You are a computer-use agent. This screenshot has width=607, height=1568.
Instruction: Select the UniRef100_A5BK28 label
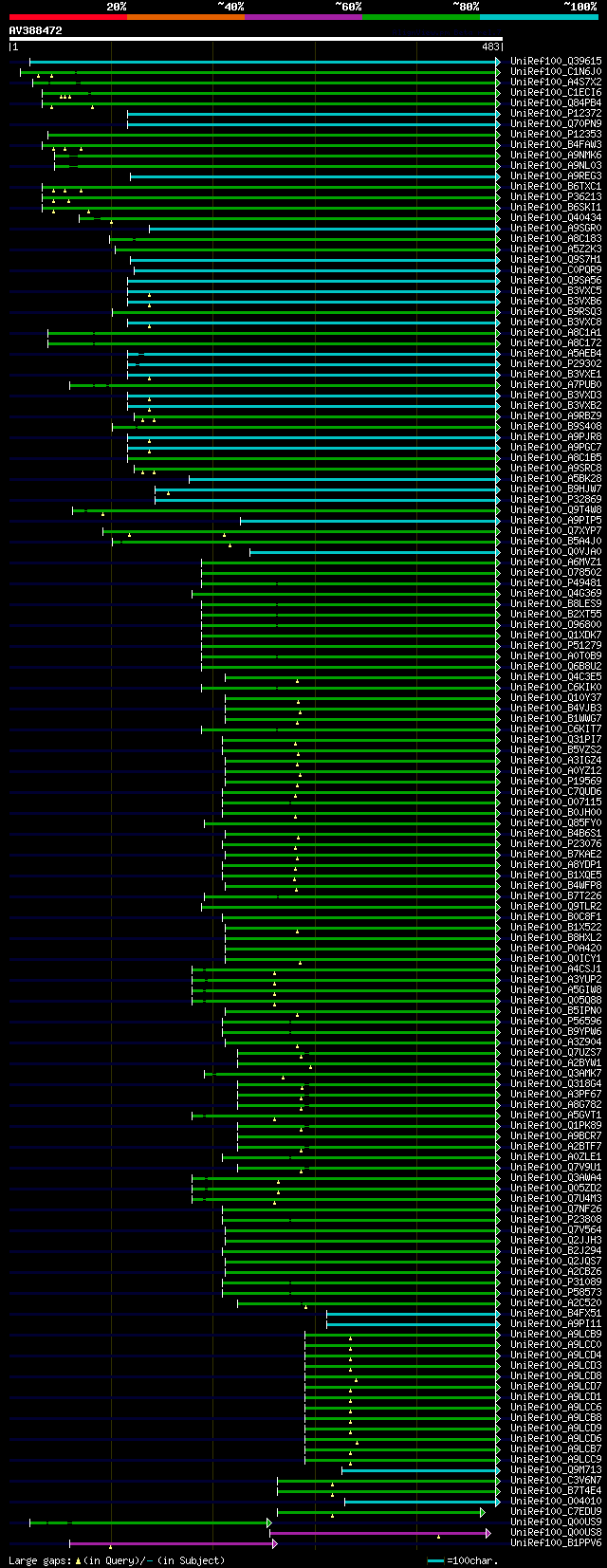coord(556,479)
